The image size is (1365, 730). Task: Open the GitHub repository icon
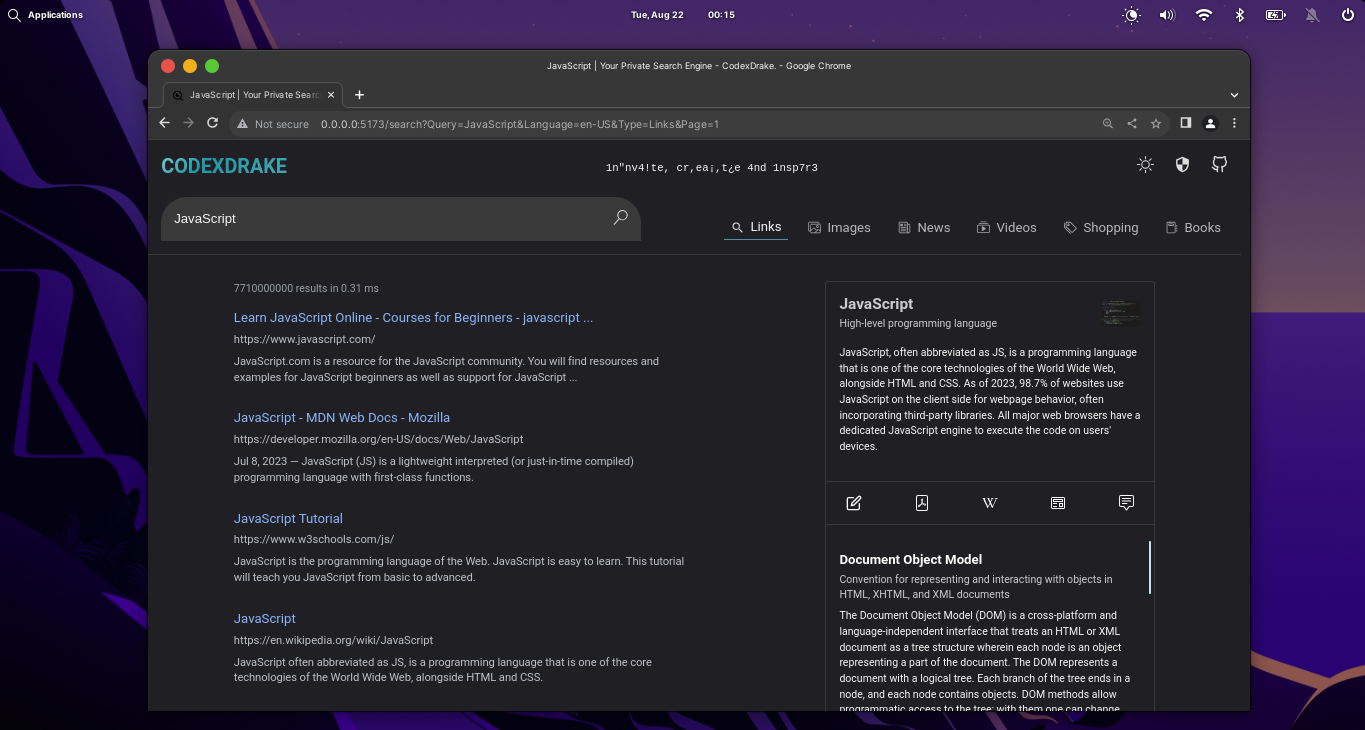pos(1219,165)
